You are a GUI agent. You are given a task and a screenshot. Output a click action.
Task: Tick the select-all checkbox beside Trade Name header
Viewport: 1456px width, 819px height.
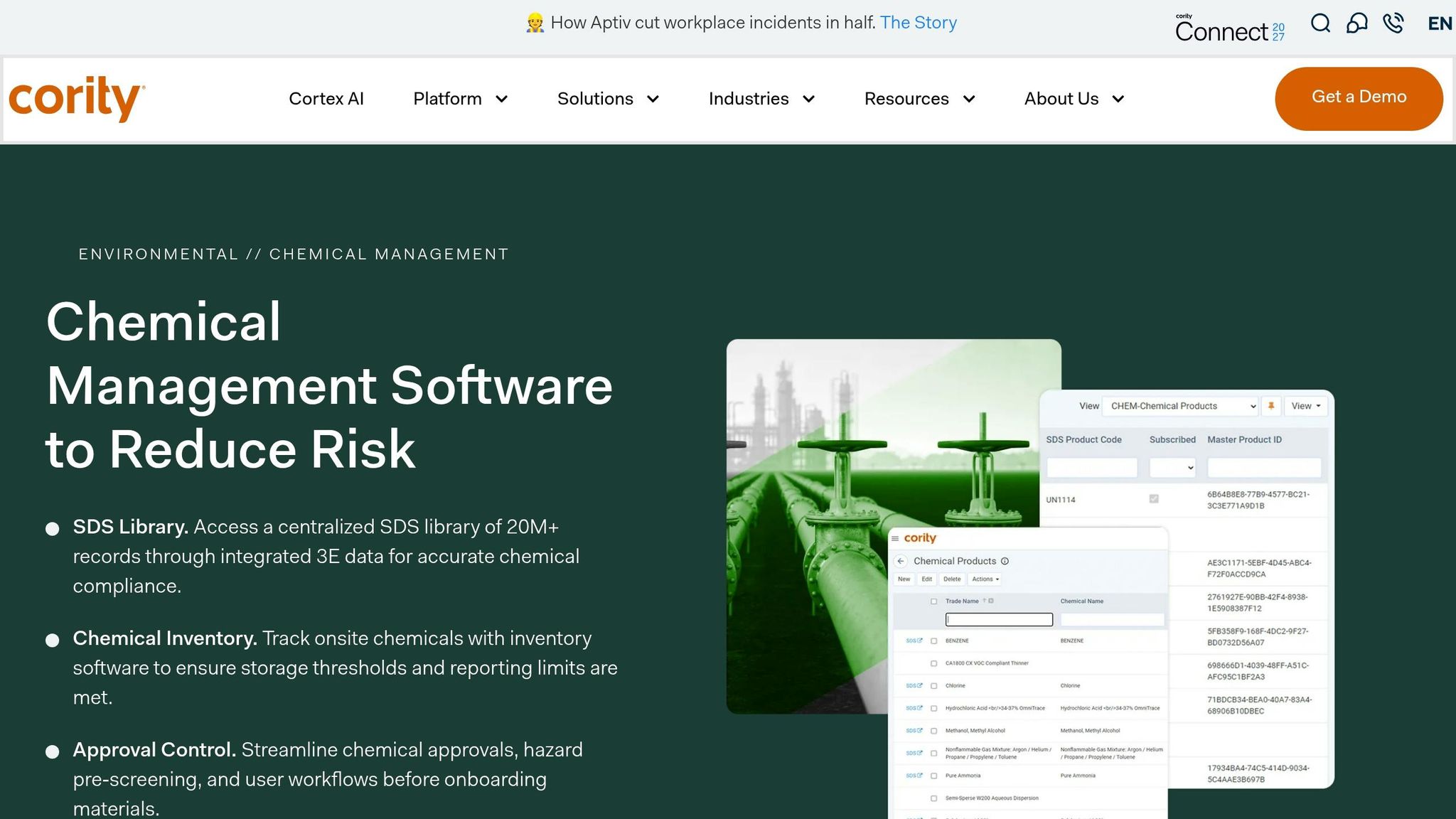pos(934,601)
